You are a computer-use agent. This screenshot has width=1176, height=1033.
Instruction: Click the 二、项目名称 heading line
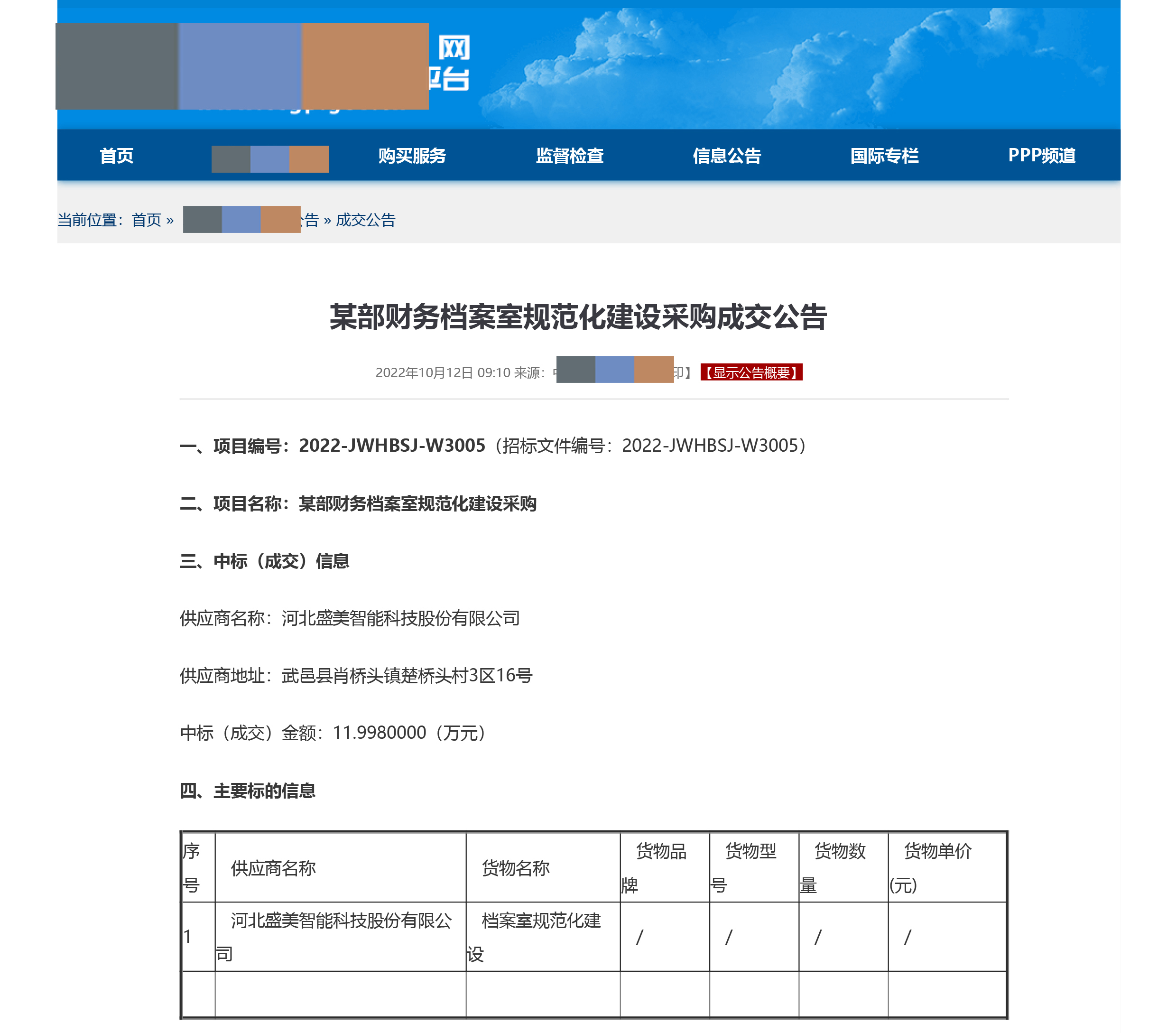(358, 503)
